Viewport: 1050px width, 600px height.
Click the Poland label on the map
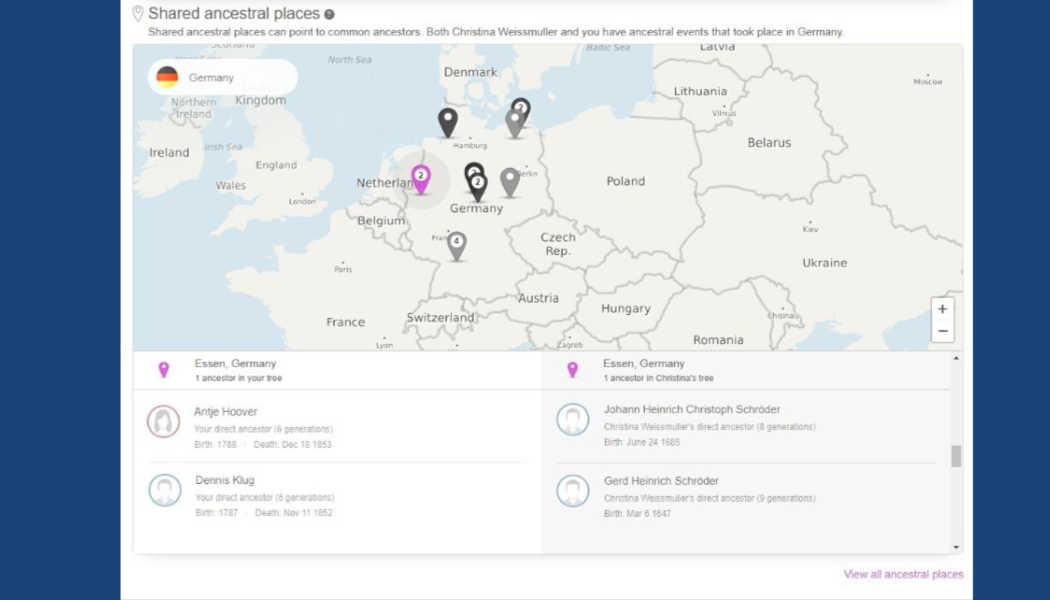click(625, 181)
